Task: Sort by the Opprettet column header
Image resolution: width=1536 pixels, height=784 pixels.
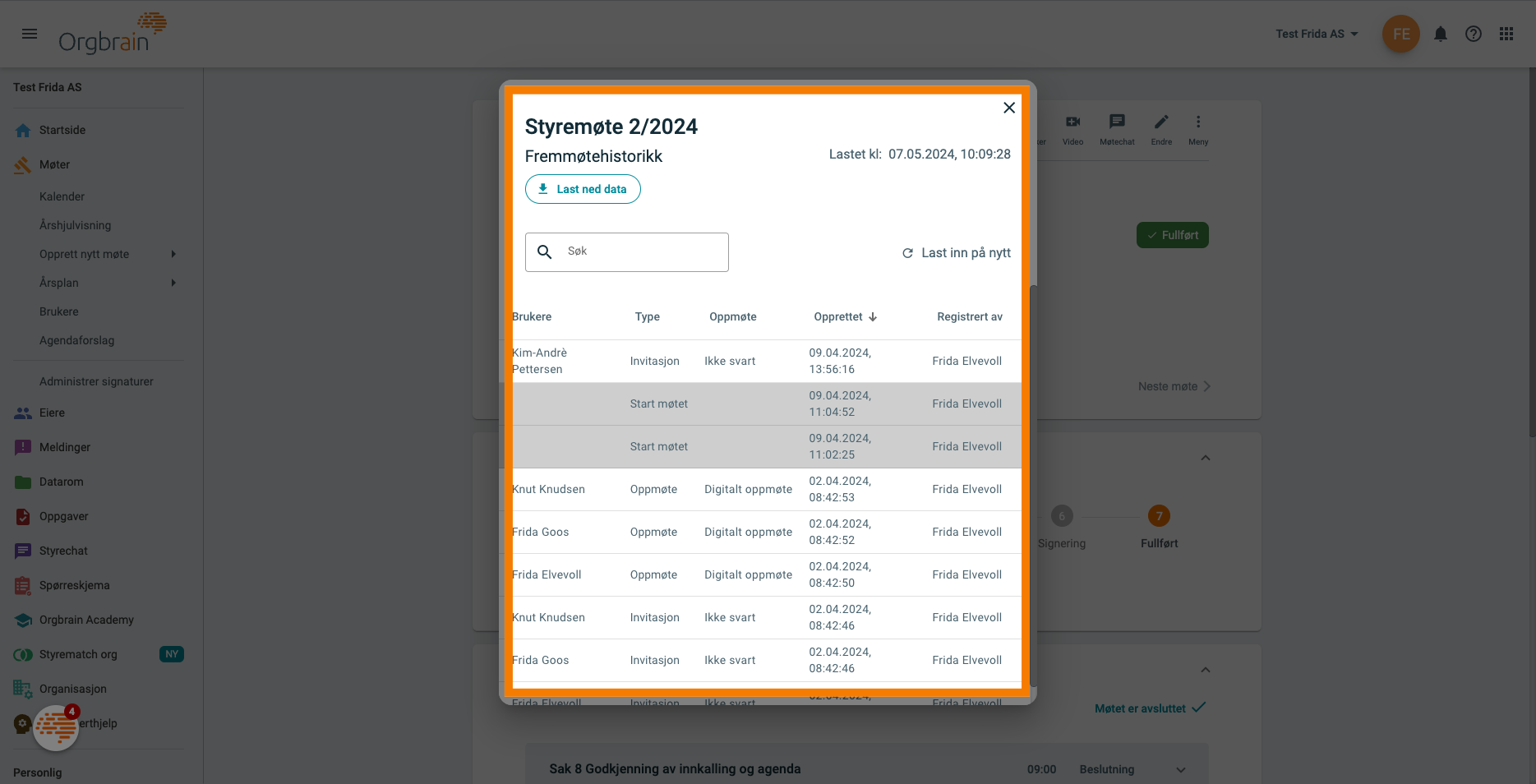Action: (x=846, y=316)
